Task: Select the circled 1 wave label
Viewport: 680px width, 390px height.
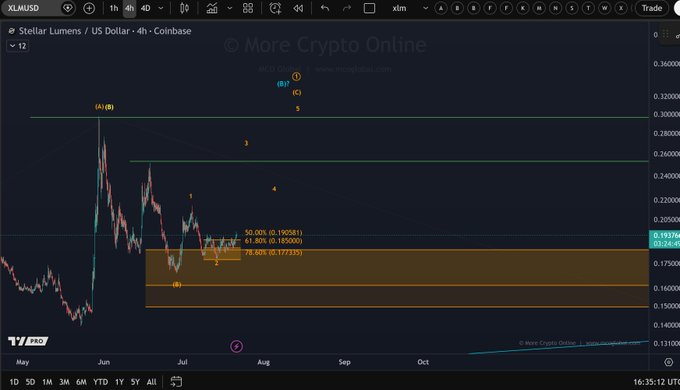Action: pos(296,76)
